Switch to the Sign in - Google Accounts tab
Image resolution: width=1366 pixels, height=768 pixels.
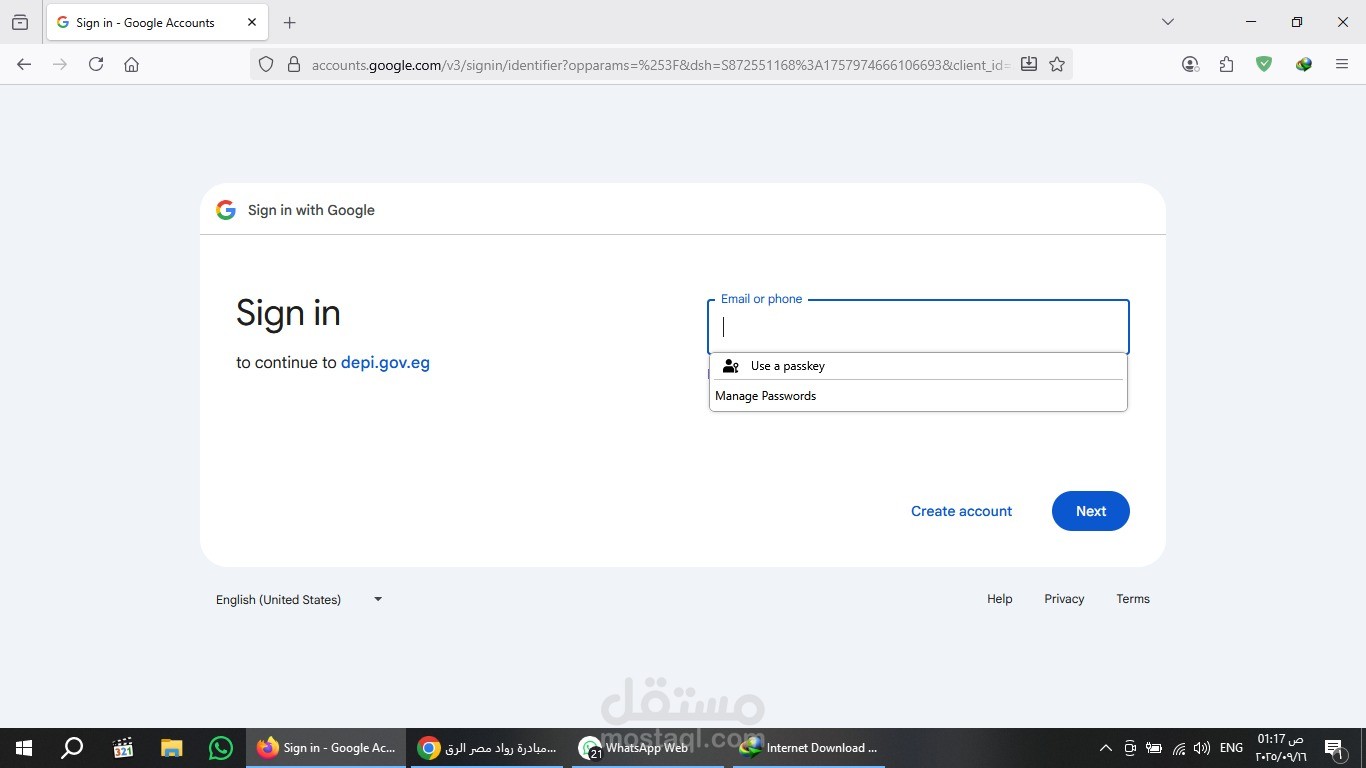coord(156,22)
